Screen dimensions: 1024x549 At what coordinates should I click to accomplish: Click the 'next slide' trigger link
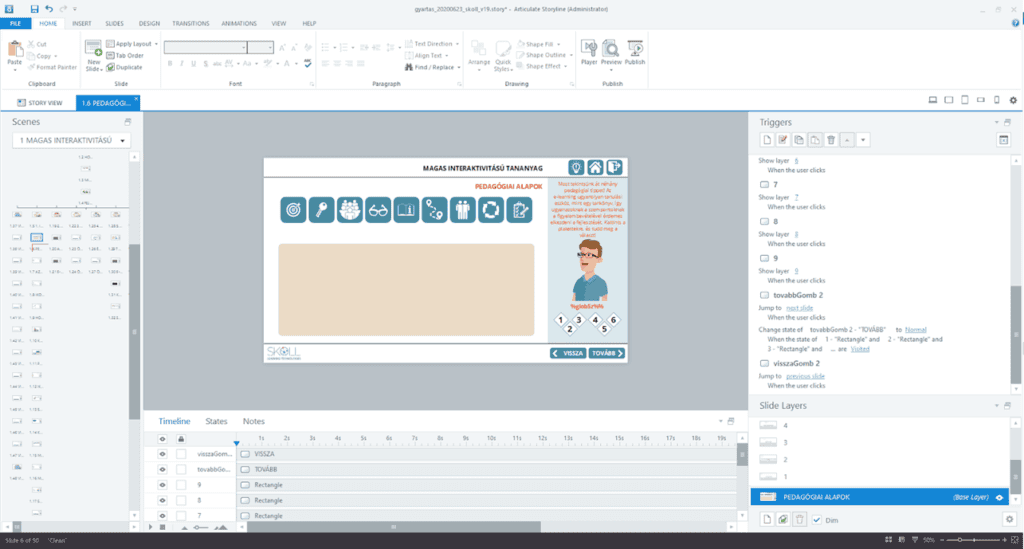[799, 307]
